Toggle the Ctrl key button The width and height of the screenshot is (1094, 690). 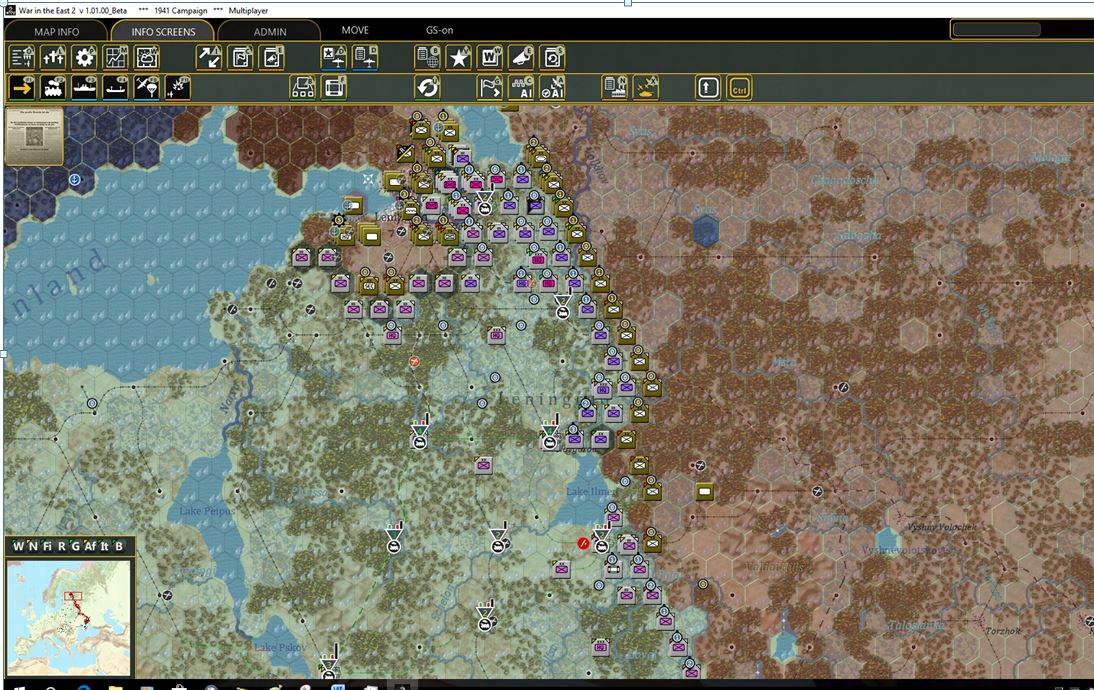coord(739,89)
